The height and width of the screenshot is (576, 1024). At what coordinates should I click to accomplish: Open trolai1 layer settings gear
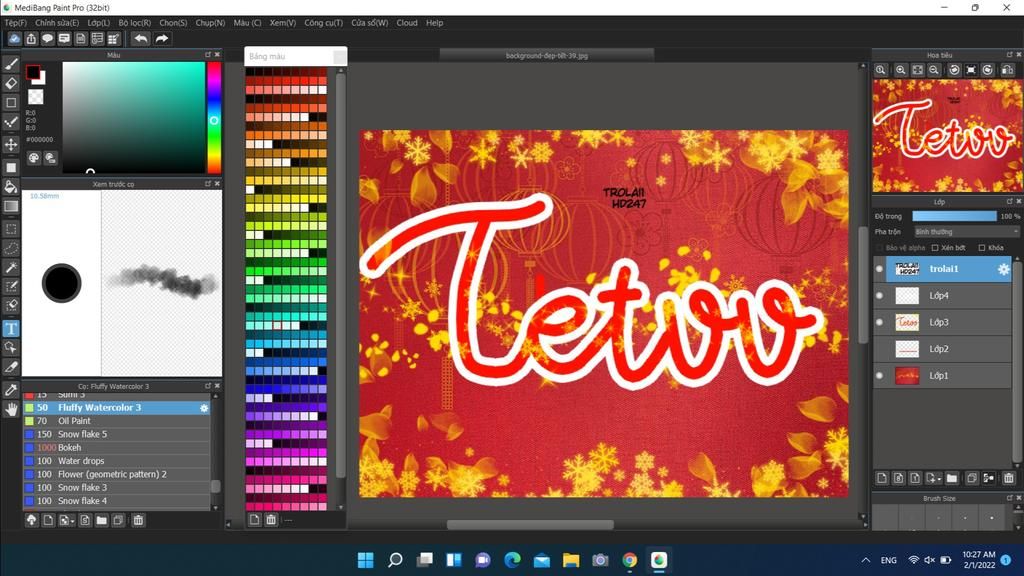[x=1003, y=269]
